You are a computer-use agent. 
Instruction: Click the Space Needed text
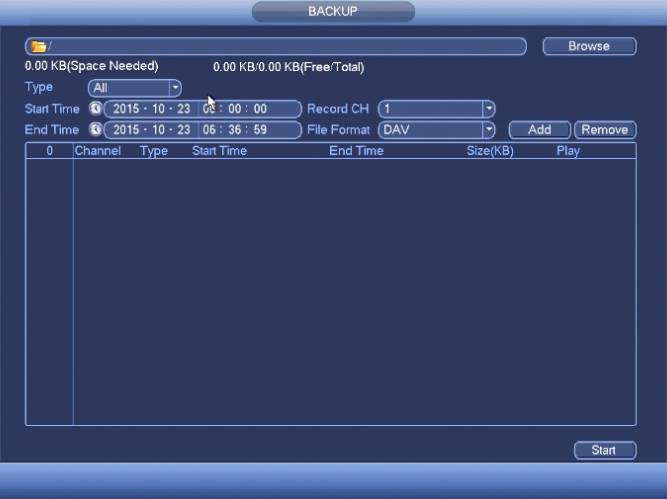(91, 66)
